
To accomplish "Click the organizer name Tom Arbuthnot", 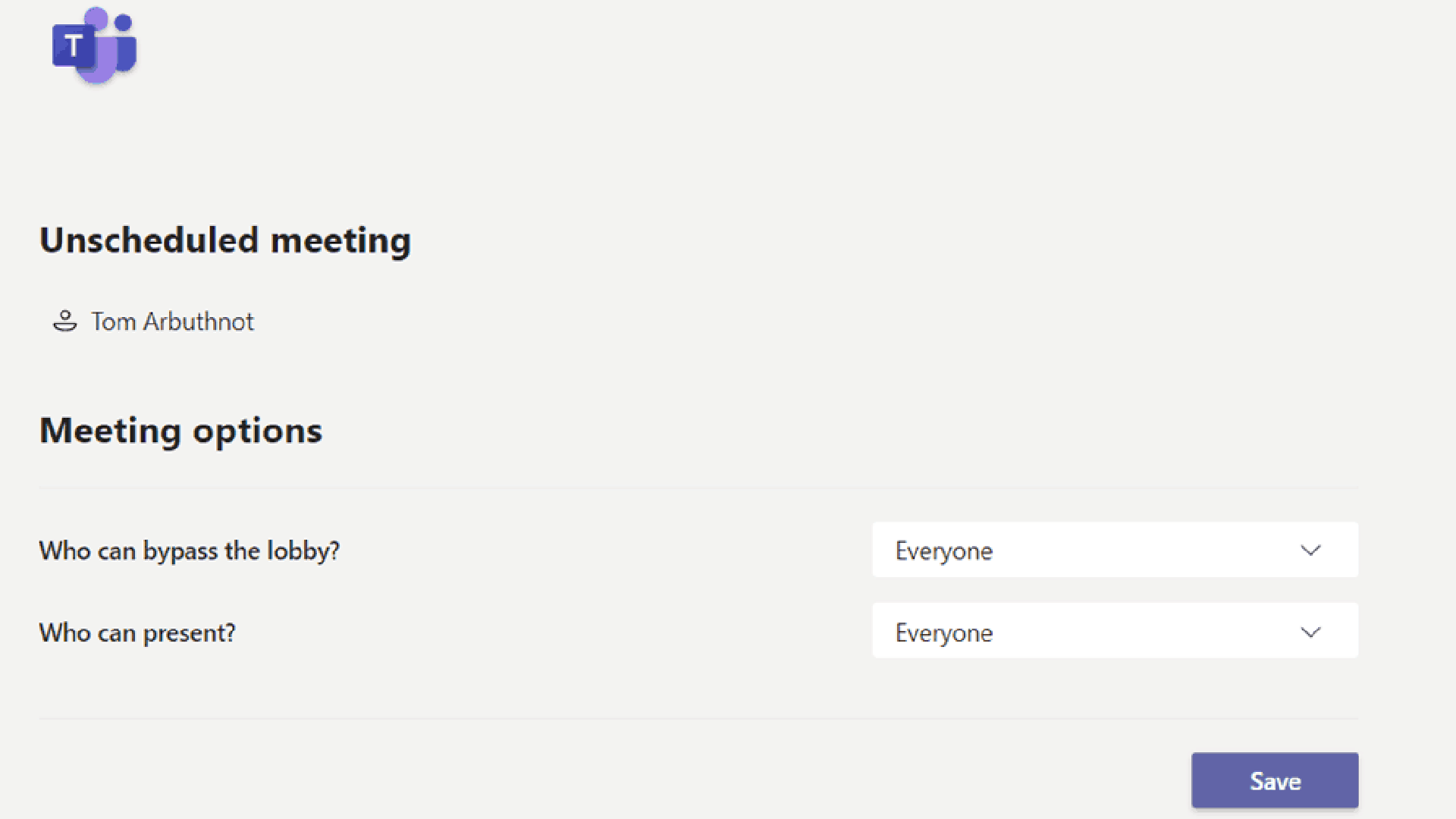I will pyautogui.click(x=172, y=322).
